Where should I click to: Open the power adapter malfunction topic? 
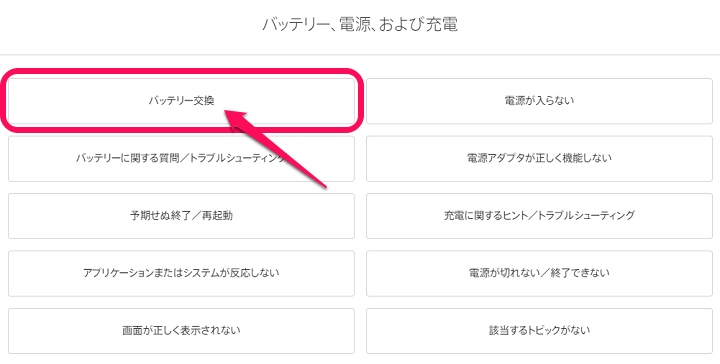pyautogui.click(x=539, y=158)
